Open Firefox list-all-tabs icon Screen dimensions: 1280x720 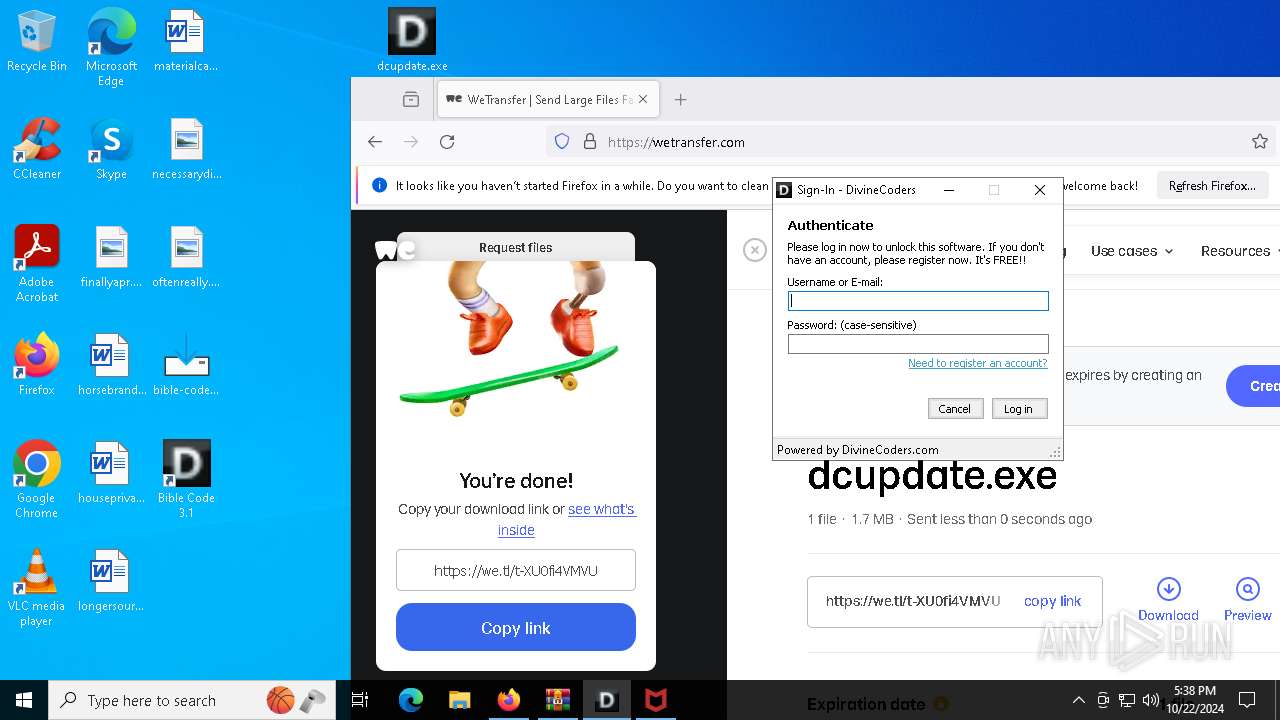coord(411,99)
